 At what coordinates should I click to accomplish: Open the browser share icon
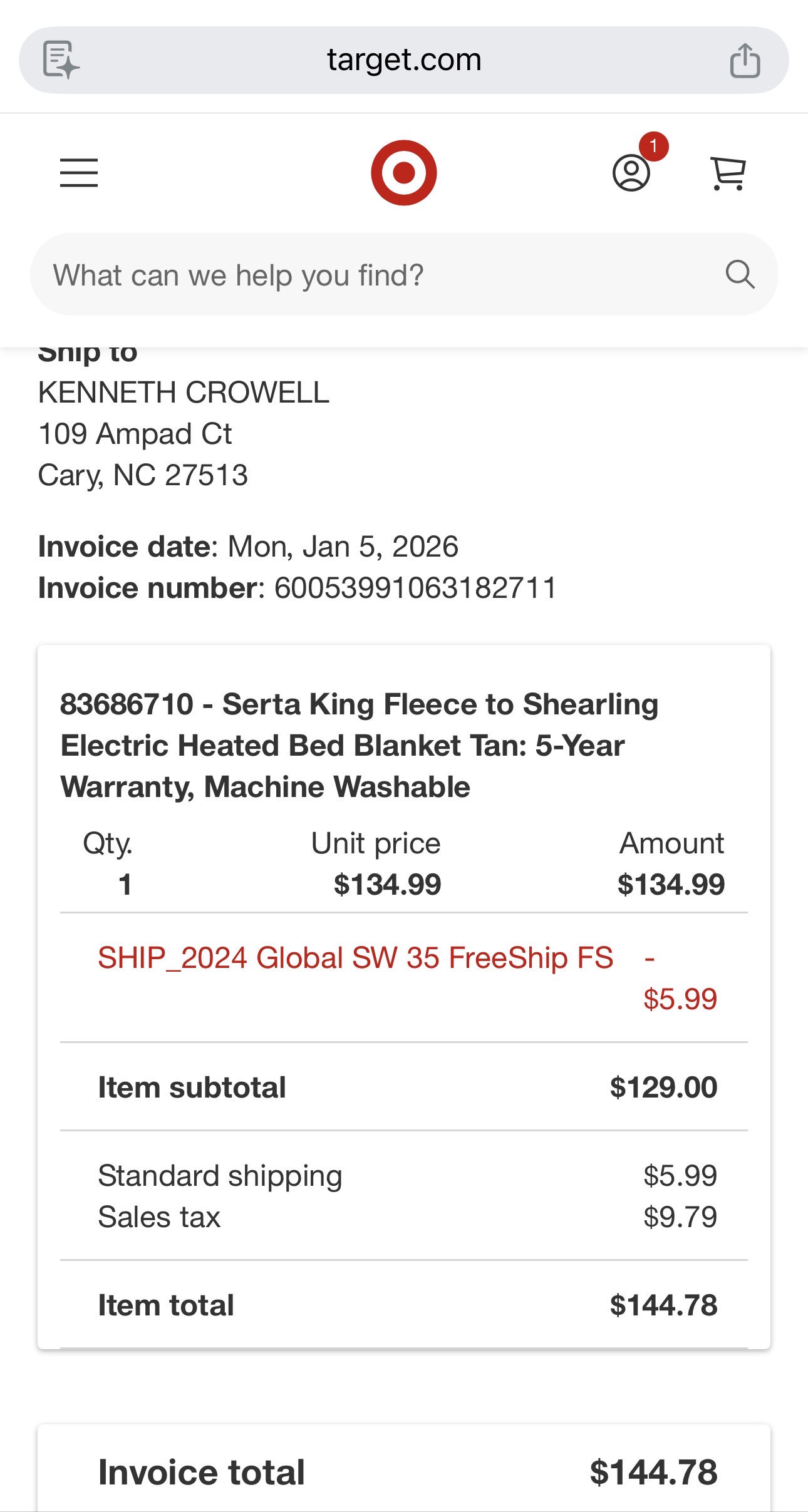(x=745, y=60)
